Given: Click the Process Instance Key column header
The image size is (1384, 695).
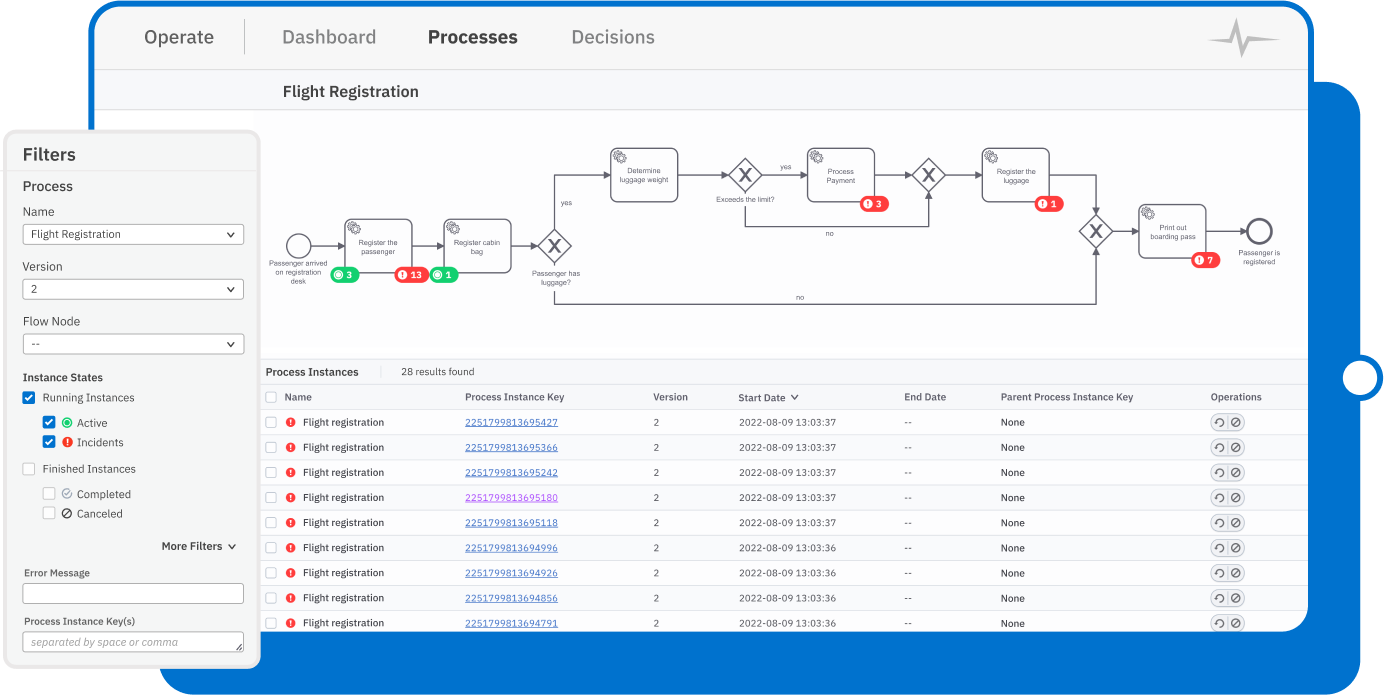Looking at the screenshot, I should [x=517, y=397].
